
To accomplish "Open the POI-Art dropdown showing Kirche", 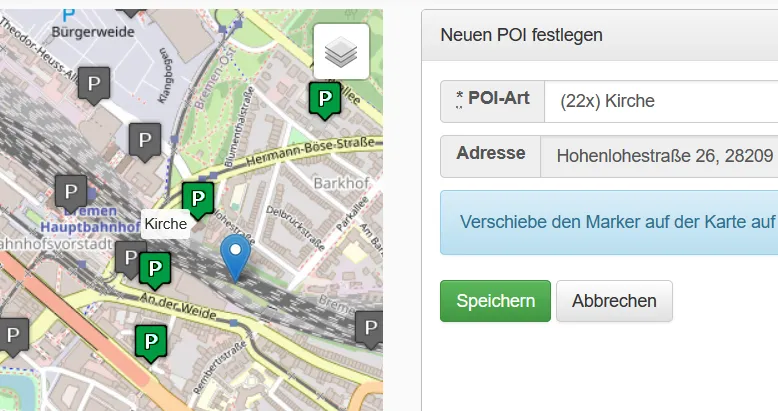I will pyautogui.click(x=660, y=101).
